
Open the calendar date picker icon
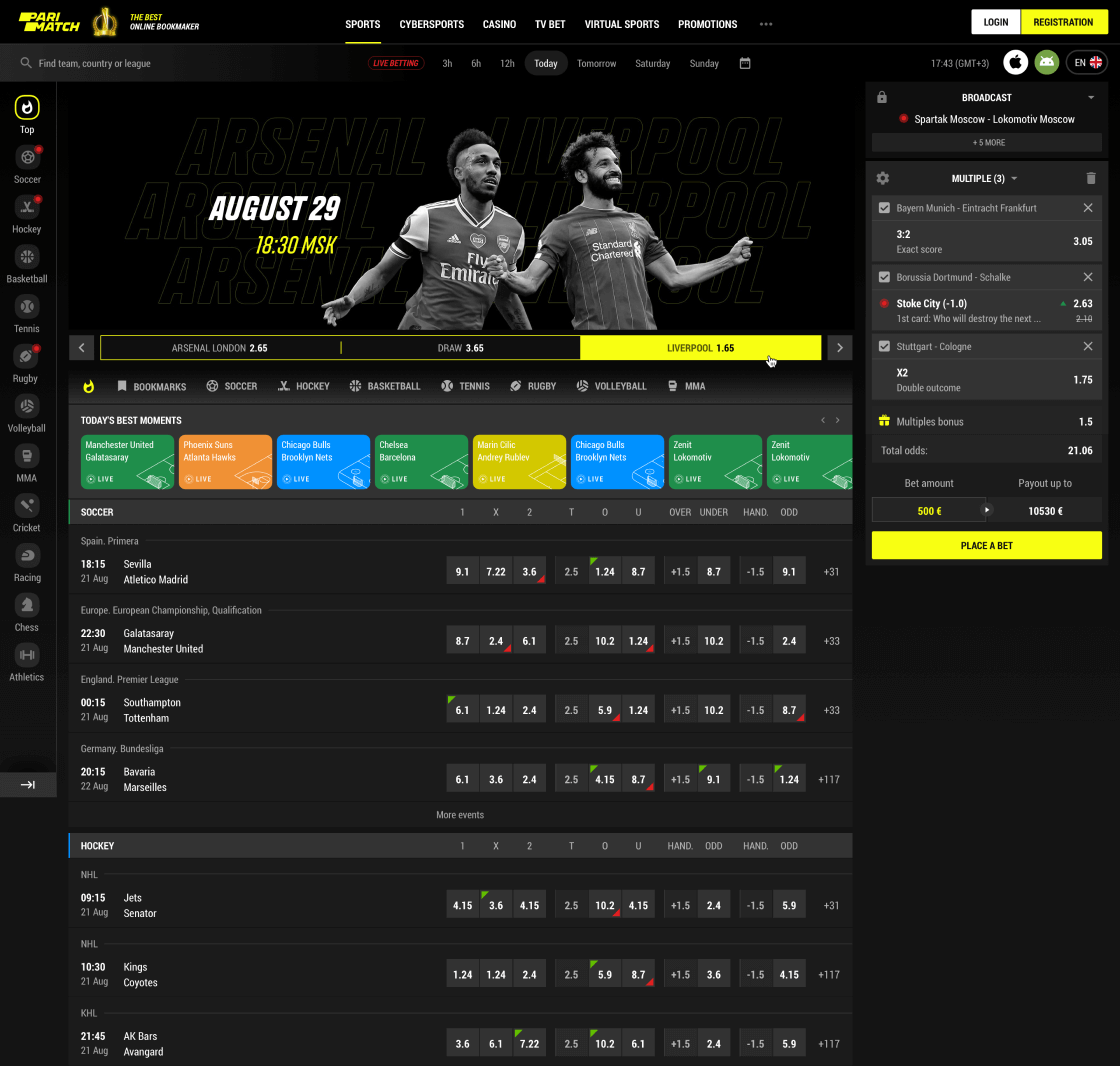[745, 63]
